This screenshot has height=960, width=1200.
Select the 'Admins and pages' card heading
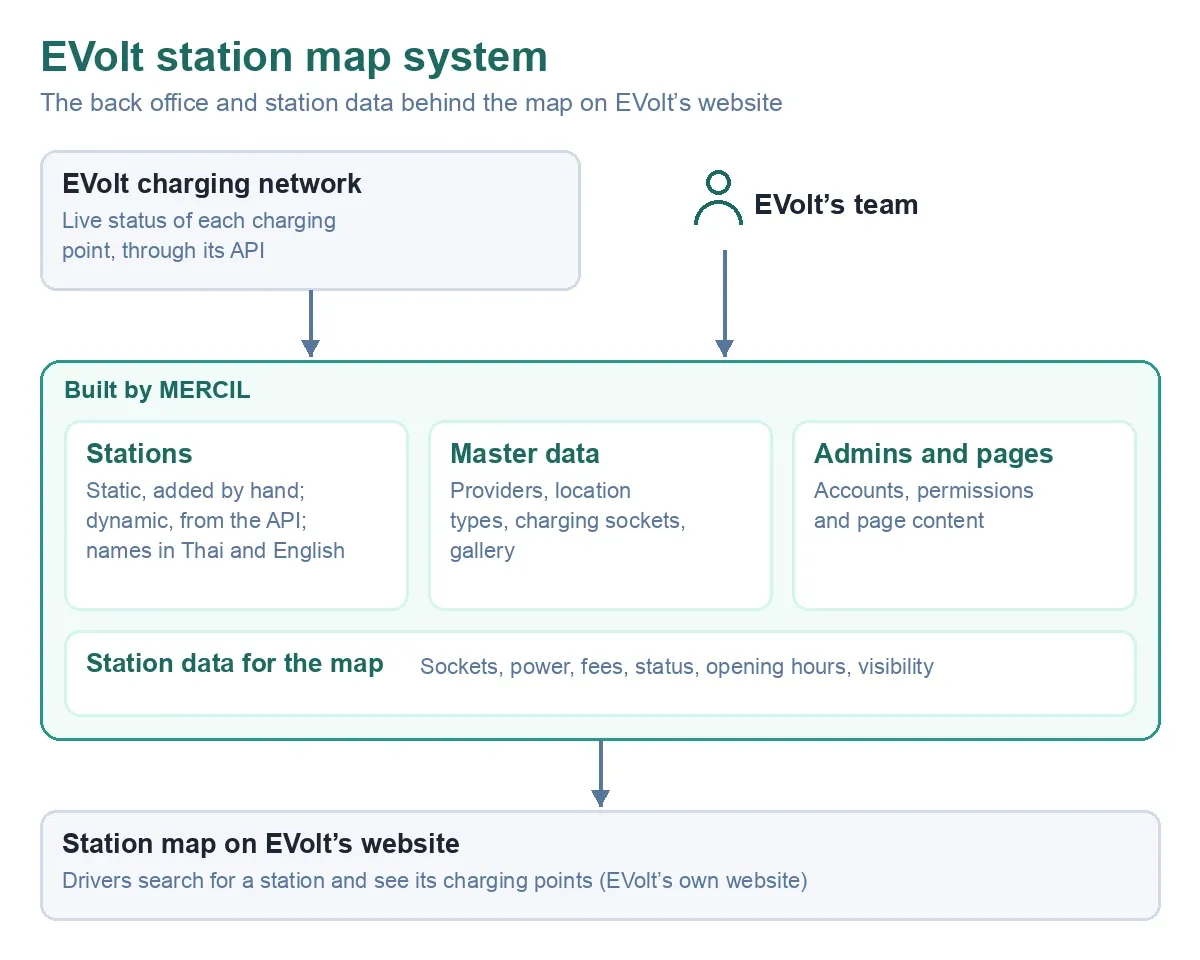[x=934, y=454]
